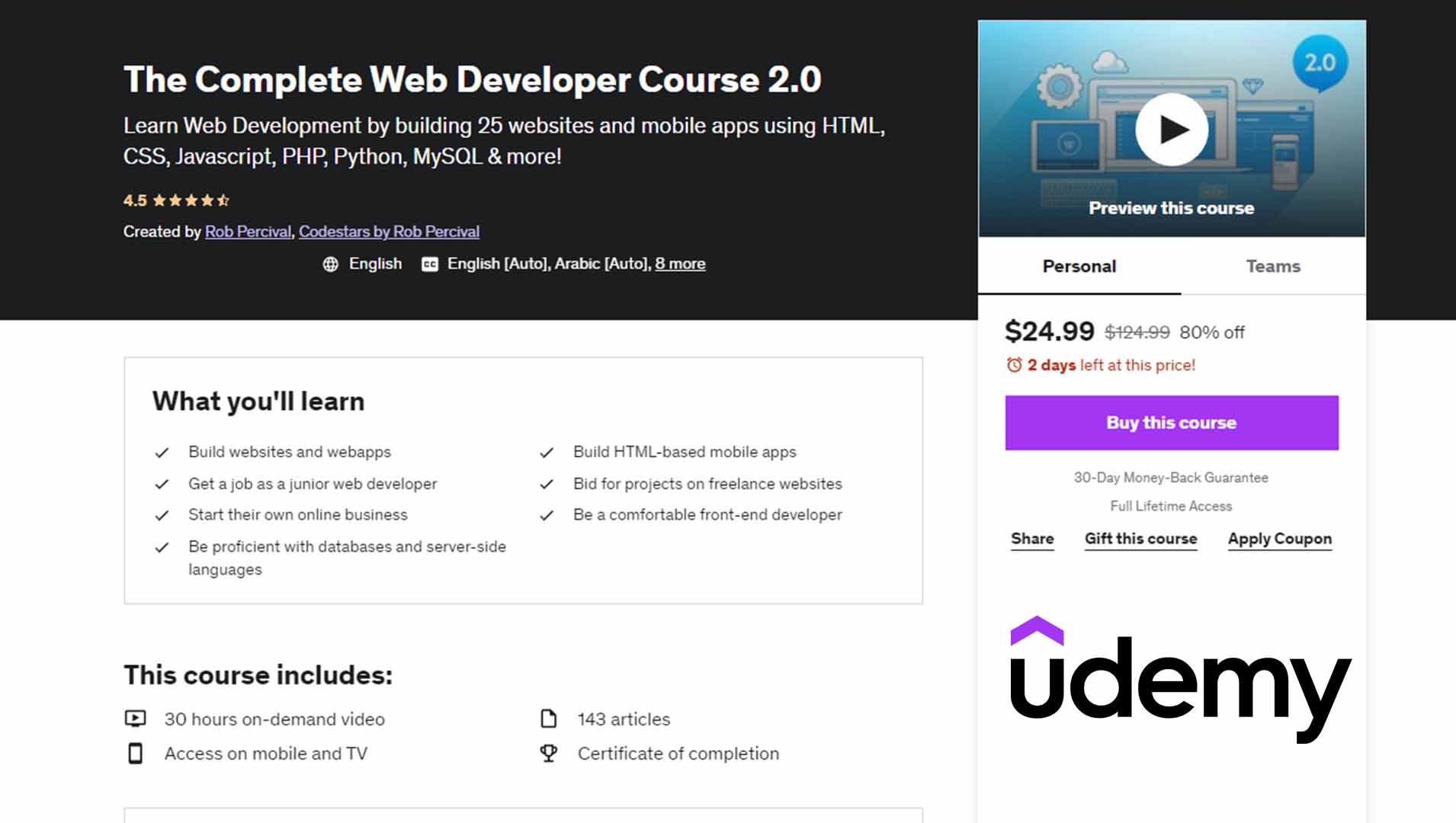Click the Share link
This screenshot has height=823, width=1456.
coord(1032,539)
